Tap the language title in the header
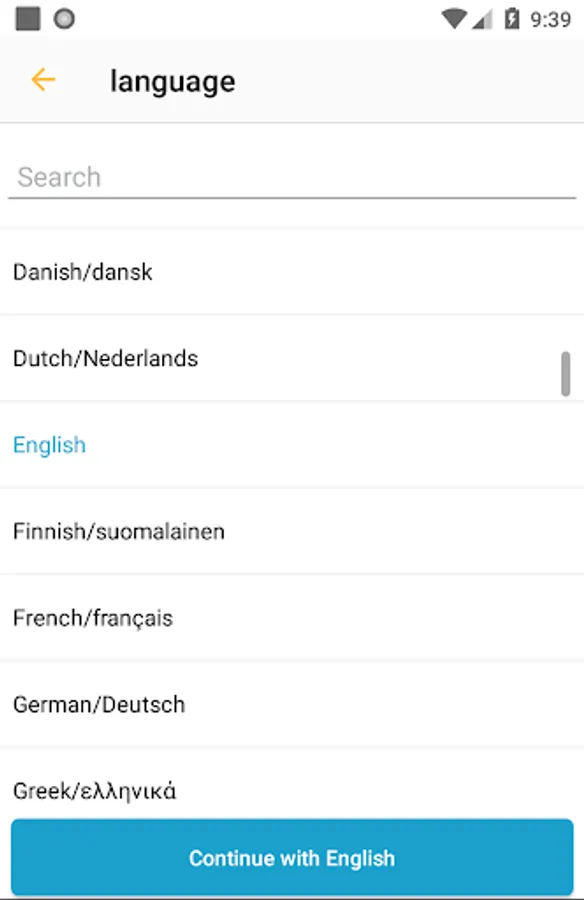The height and width of the screenshot is (900, 584). tap(173, 80)
